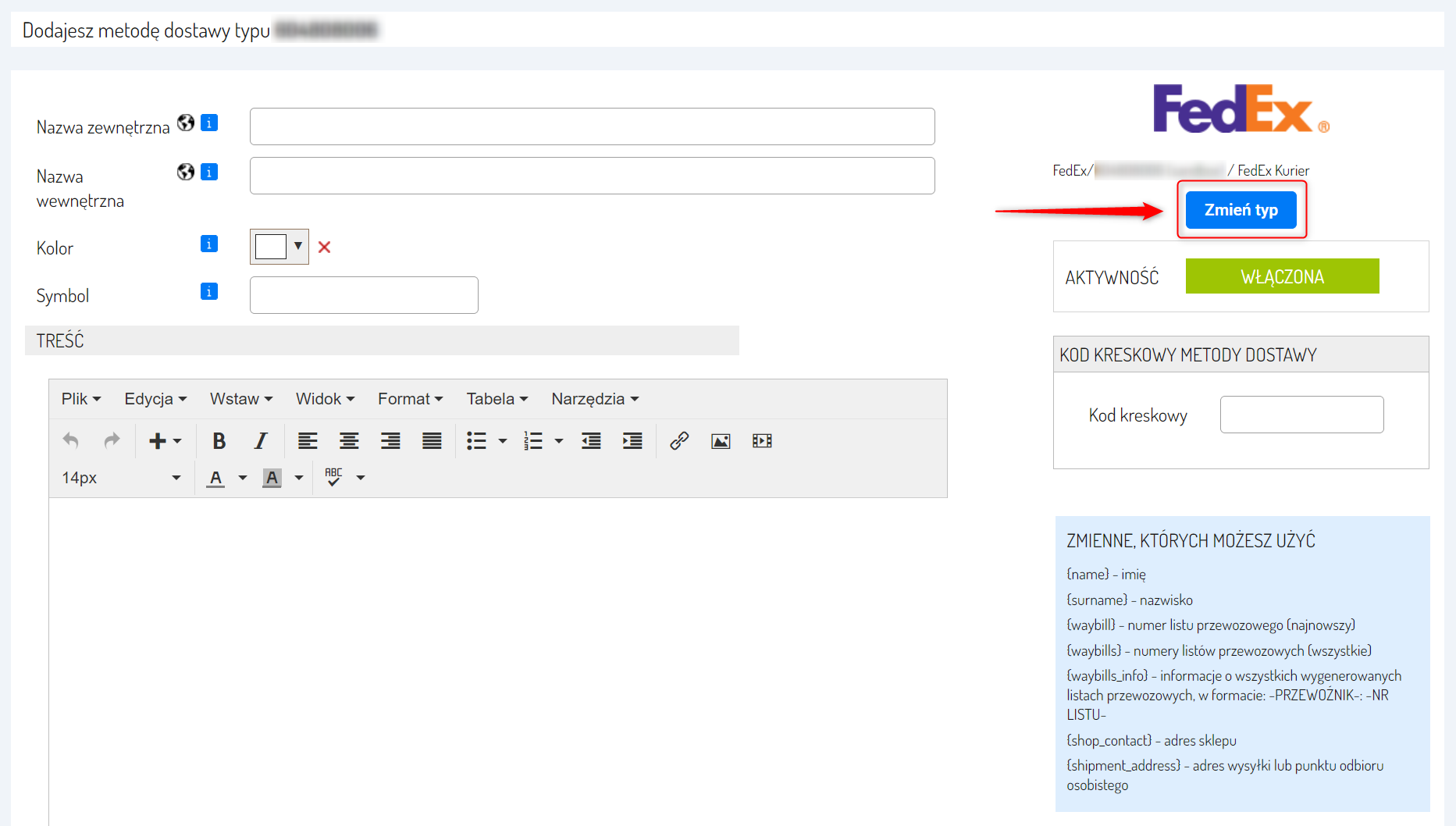This screenshot has width=1456, height=826.
Task: Justify the text
Action: coord(432,440)
